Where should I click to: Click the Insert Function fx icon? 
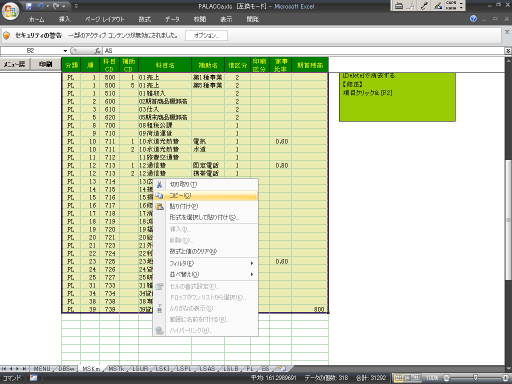(x=97, y=51)
